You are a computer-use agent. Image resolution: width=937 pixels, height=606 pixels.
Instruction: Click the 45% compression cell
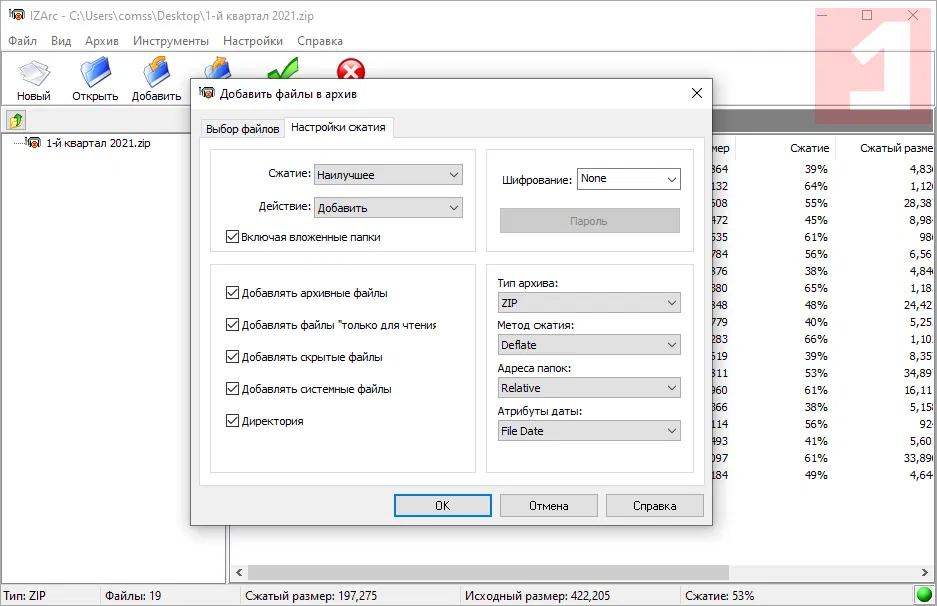pos(816,220)
